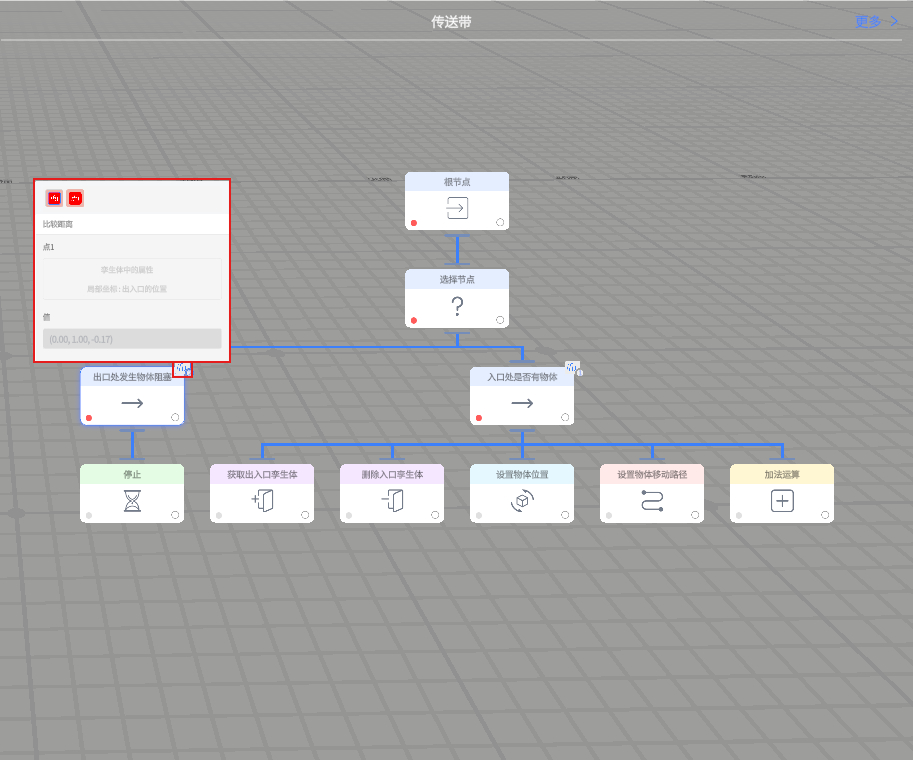Select the 设置物体位置 cube icon node
Viewport: 913px width, 760px height.
522,501
